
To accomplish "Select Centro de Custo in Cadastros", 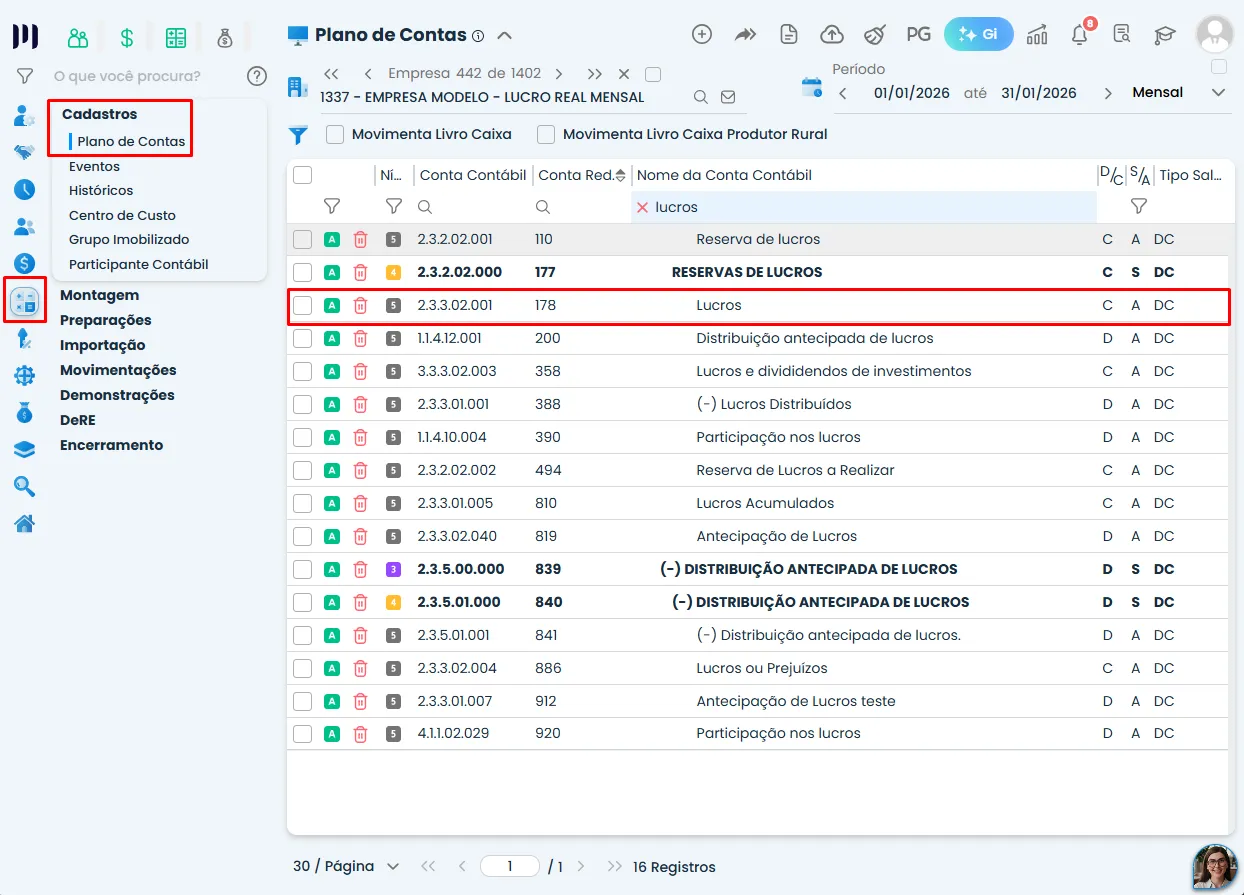I will point(122,215).
